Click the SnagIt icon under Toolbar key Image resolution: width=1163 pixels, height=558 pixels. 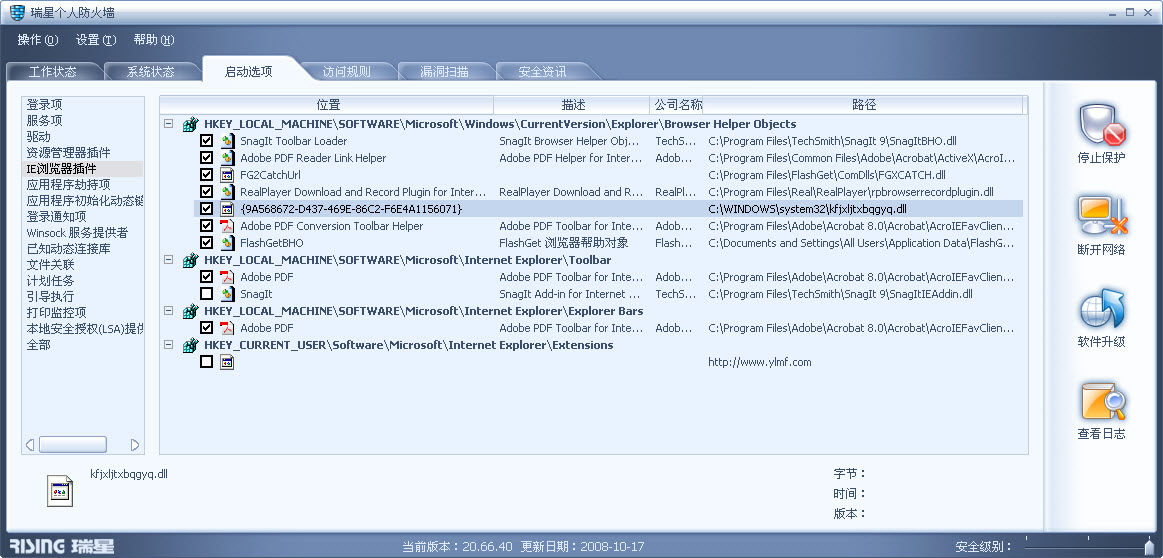pos(227,294)
